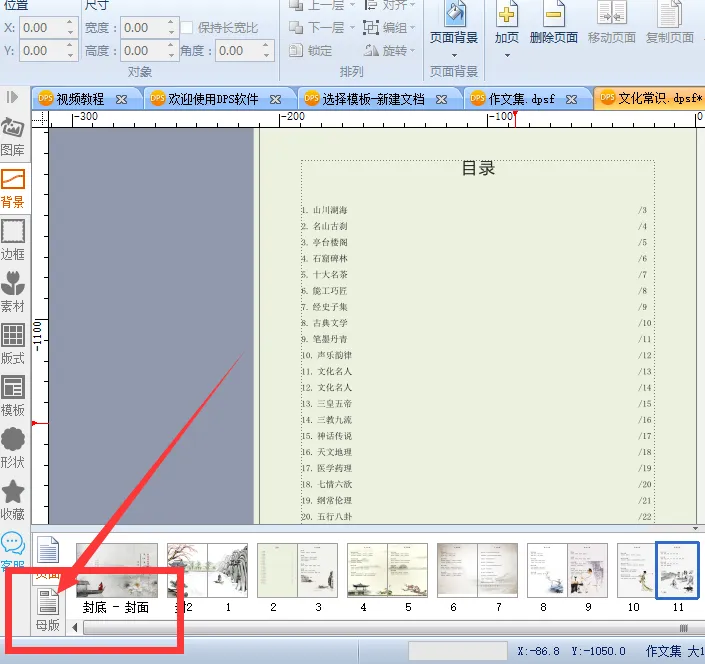Switch to the 作文集.dpsf tab

[x=521, y=99]
